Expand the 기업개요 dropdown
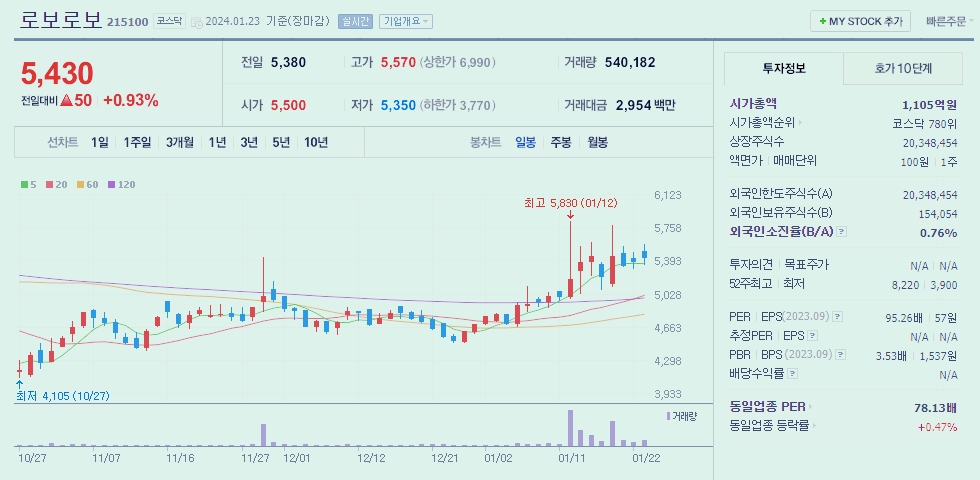The image size is (980, 480). point(406,21)
